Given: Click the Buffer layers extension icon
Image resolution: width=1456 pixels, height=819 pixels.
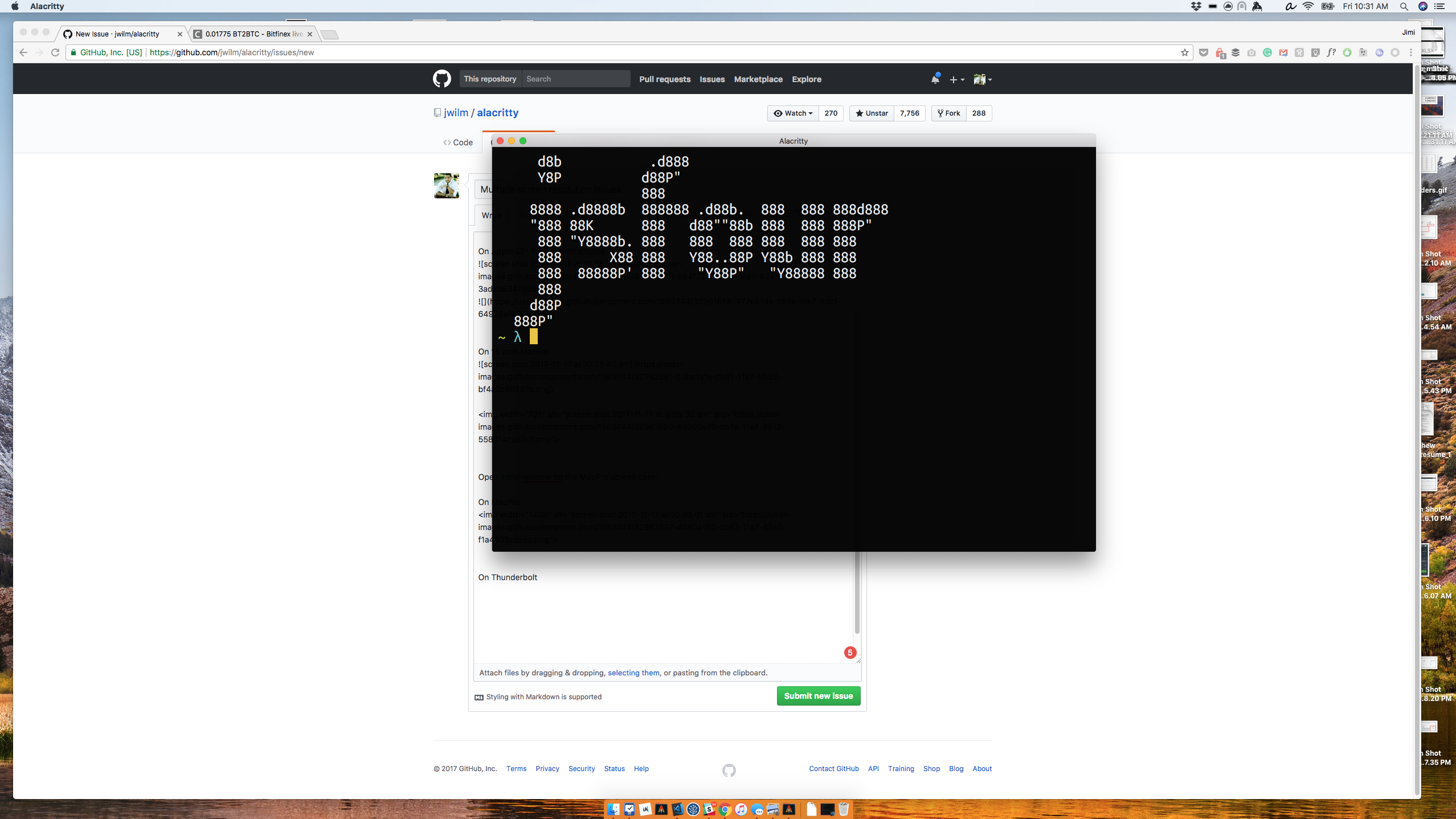Looking at the screenshot, I should tap(1236, 52).
